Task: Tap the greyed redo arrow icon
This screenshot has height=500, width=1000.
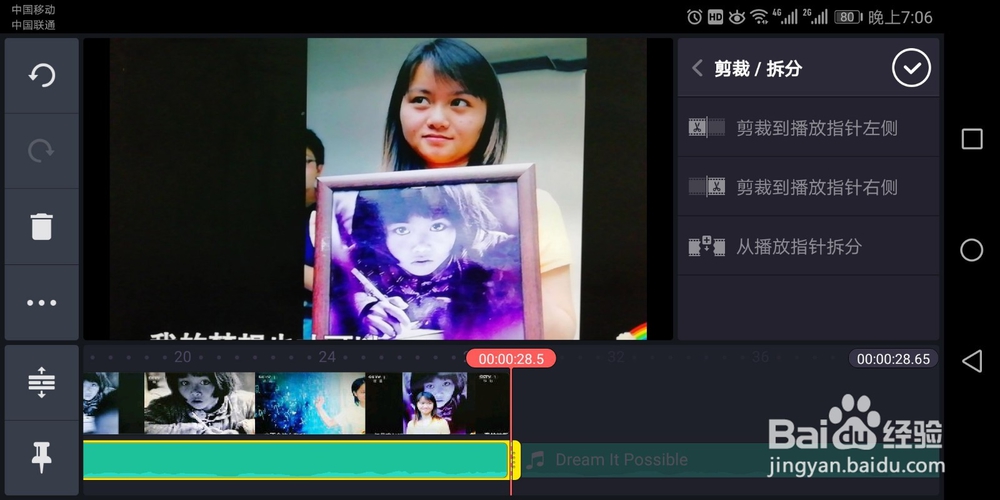Action: tap(41, 151)
